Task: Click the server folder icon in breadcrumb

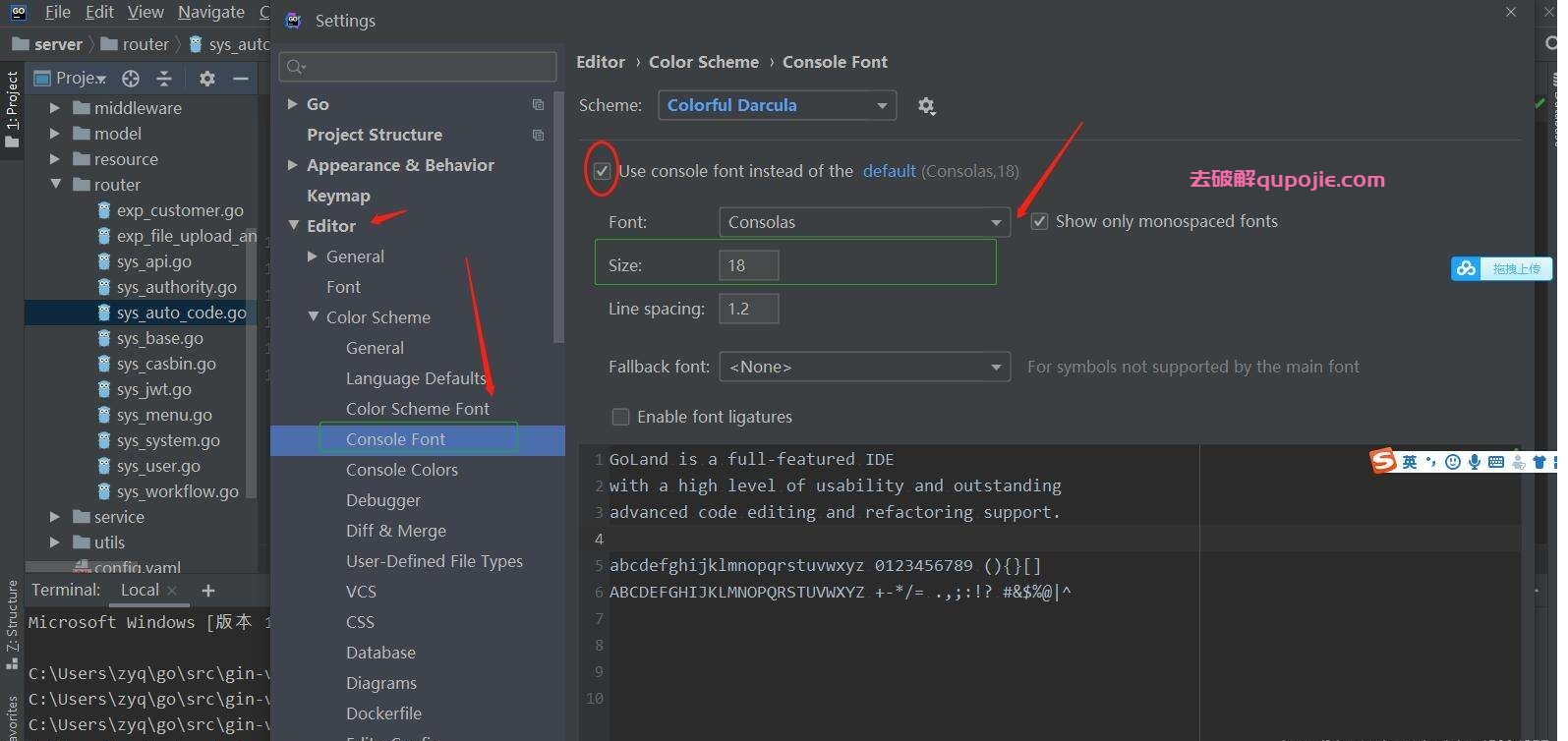Action: tap(20, 44)
